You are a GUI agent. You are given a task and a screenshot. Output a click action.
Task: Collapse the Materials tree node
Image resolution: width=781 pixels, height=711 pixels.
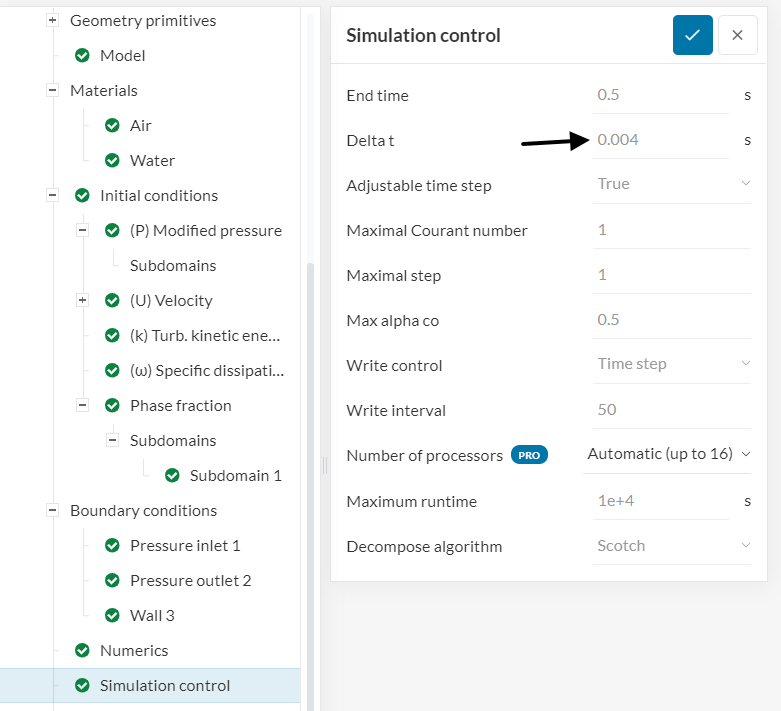tap(52, 91)
